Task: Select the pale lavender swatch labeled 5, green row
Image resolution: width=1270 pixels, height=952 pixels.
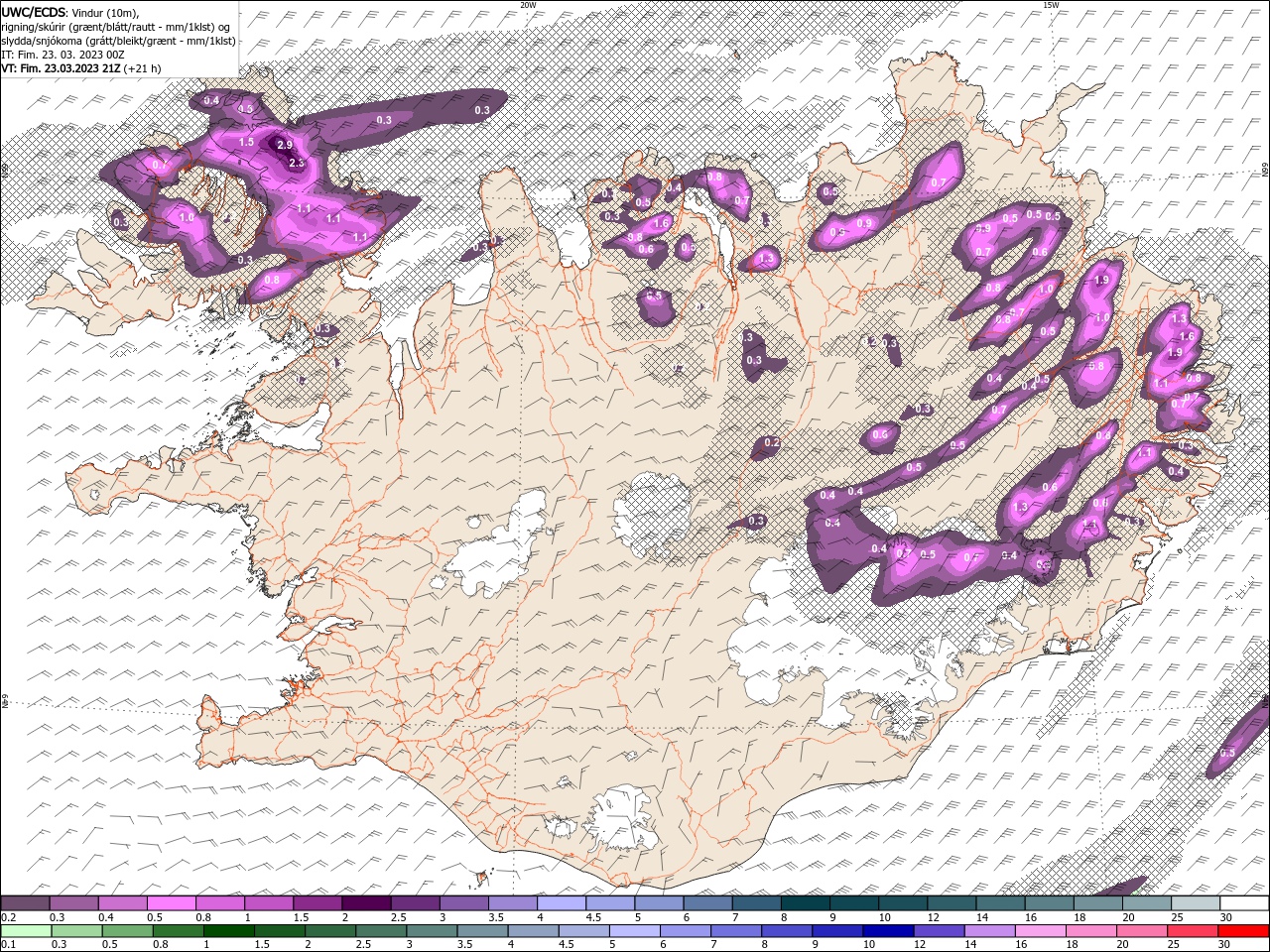Action: coord(634,931)
